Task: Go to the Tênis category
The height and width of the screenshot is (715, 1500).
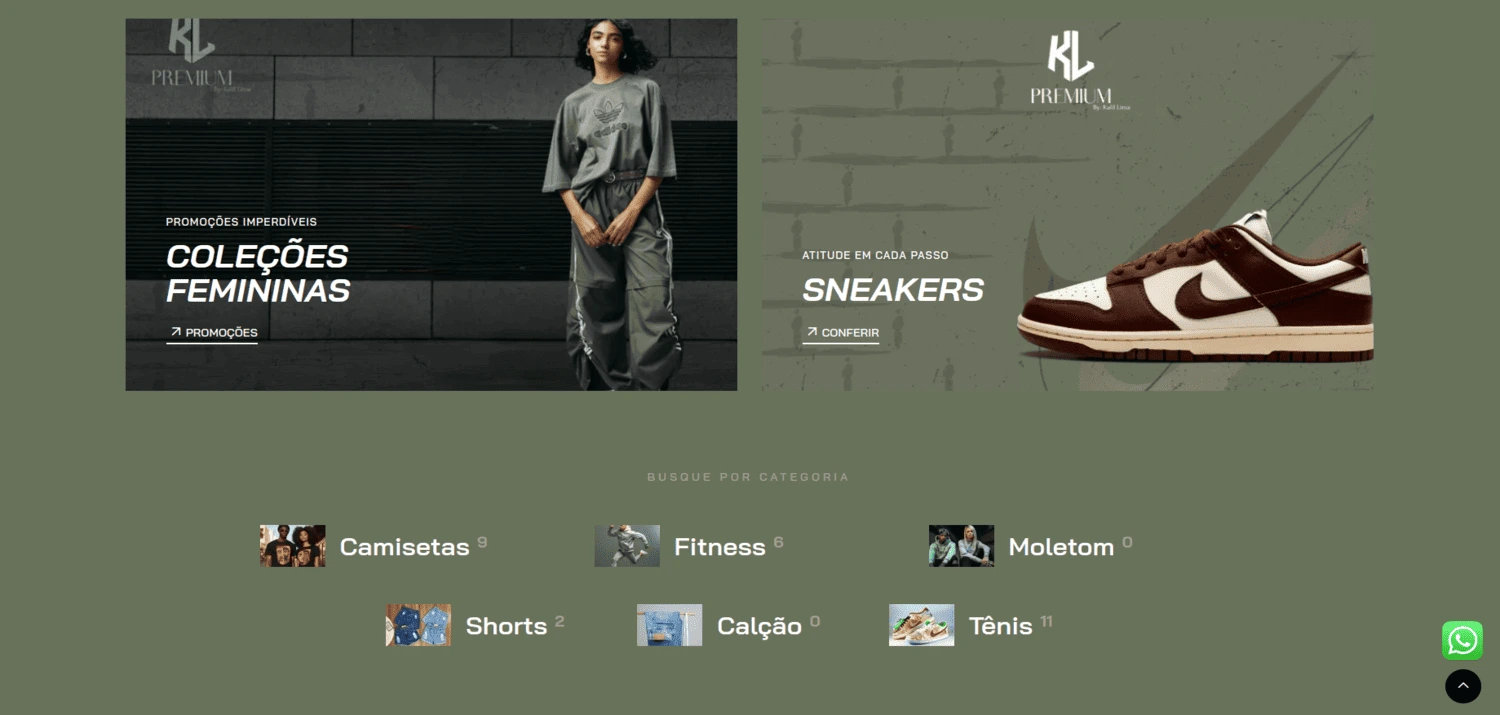Action: point(1000,626)
